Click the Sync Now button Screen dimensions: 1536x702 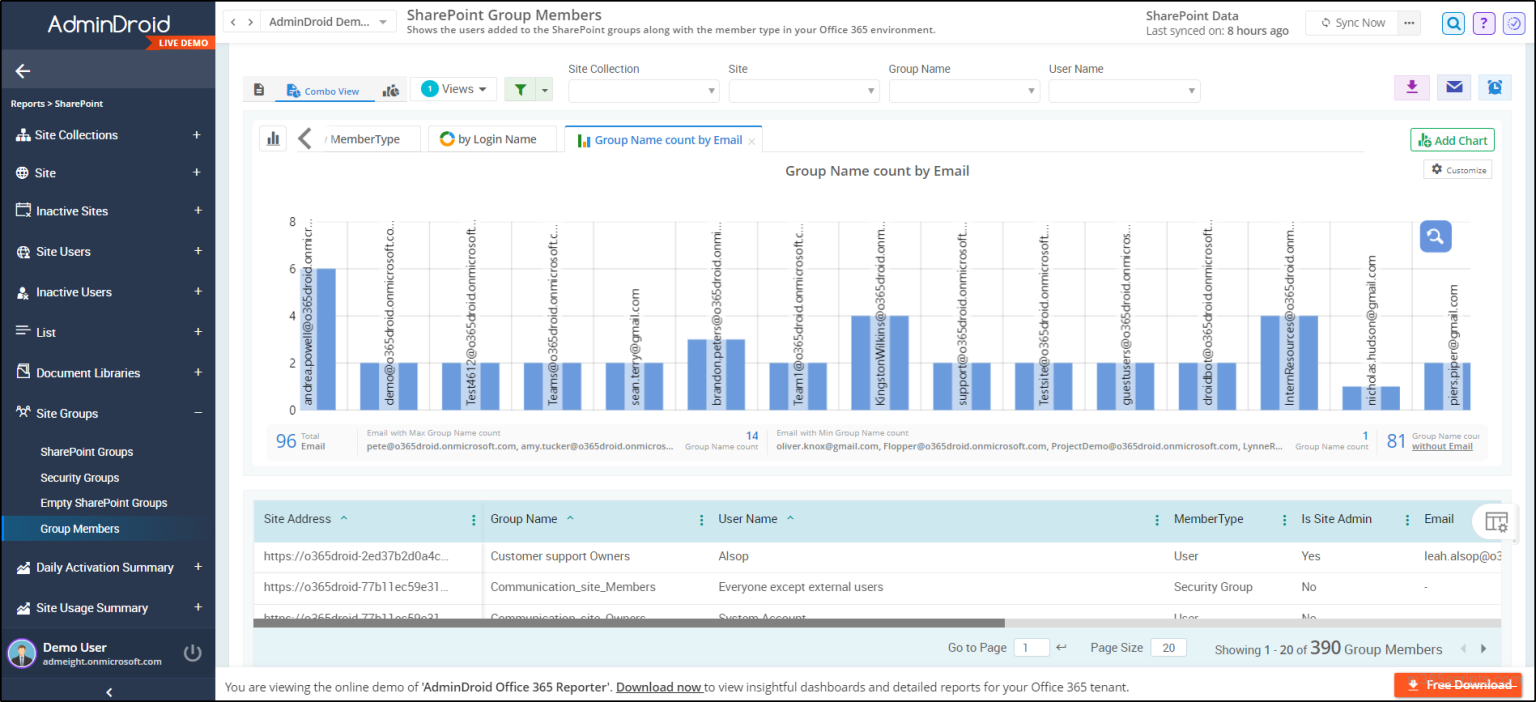click(1350, 21)
